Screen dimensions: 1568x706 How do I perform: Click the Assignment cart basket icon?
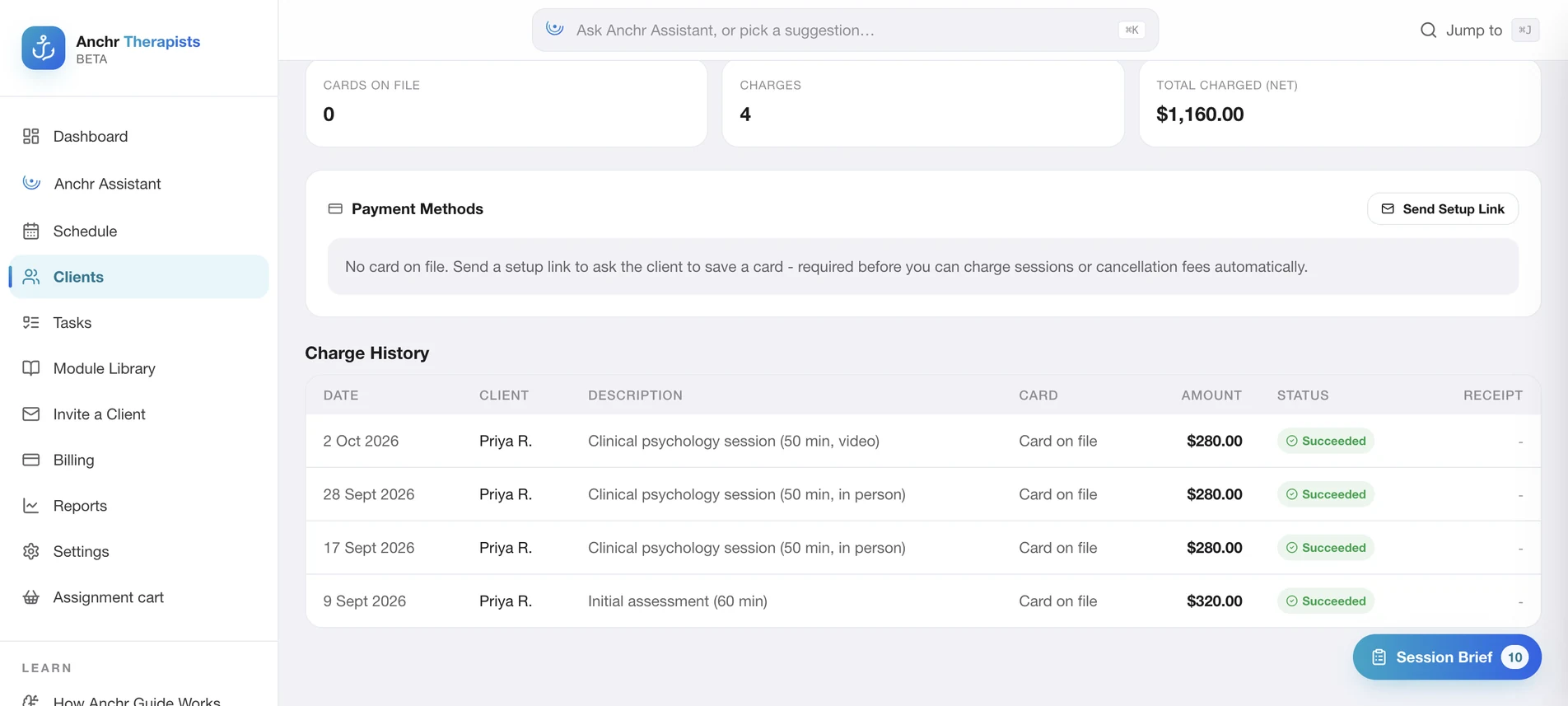(x=31, y=597)
